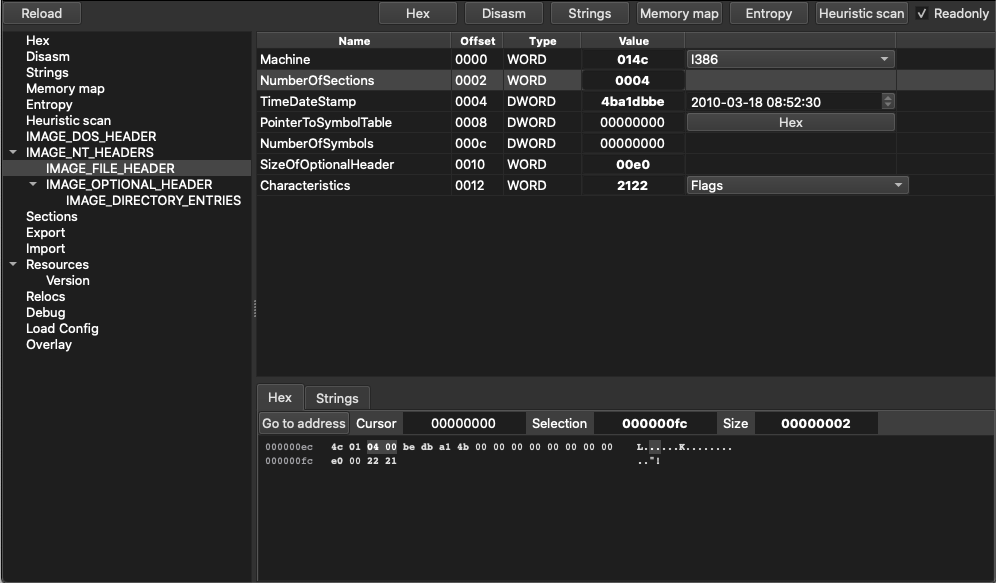996x583 pixels.
Task: Switch to the Strings tab in bottom panel
Action: tap(337, 398)
